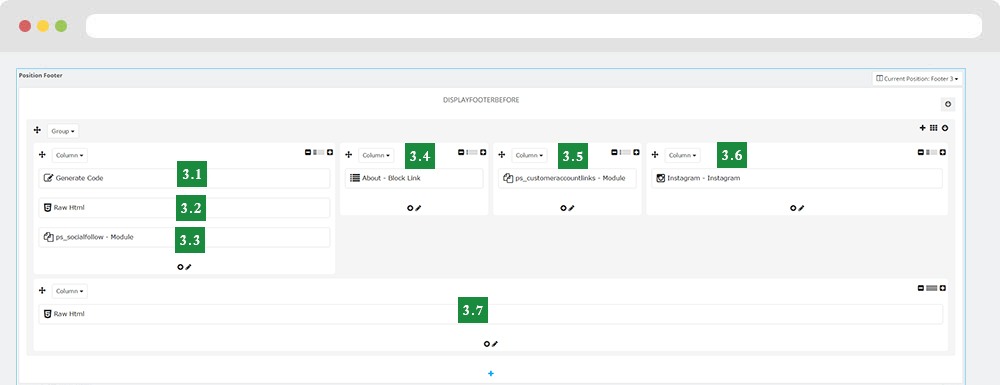Image resolution: width=1000 pixels, height=385 pixels.
Task: Select the ps_socialfollow - Module widget
Action: point(184,237)
